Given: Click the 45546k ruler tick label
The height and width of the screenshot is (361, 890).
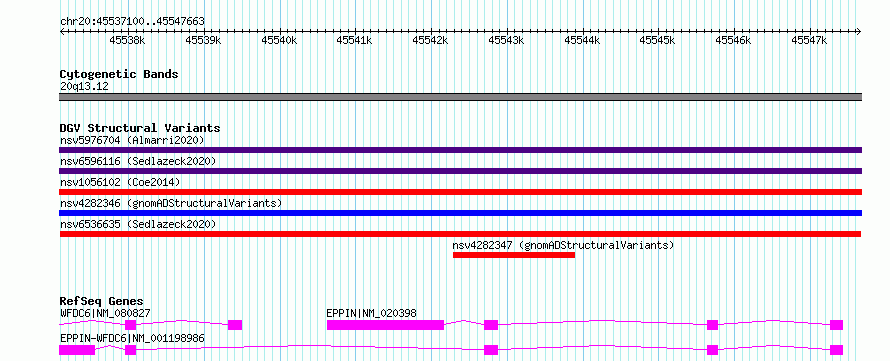Looking at the screenshot, I should (734, 40).
